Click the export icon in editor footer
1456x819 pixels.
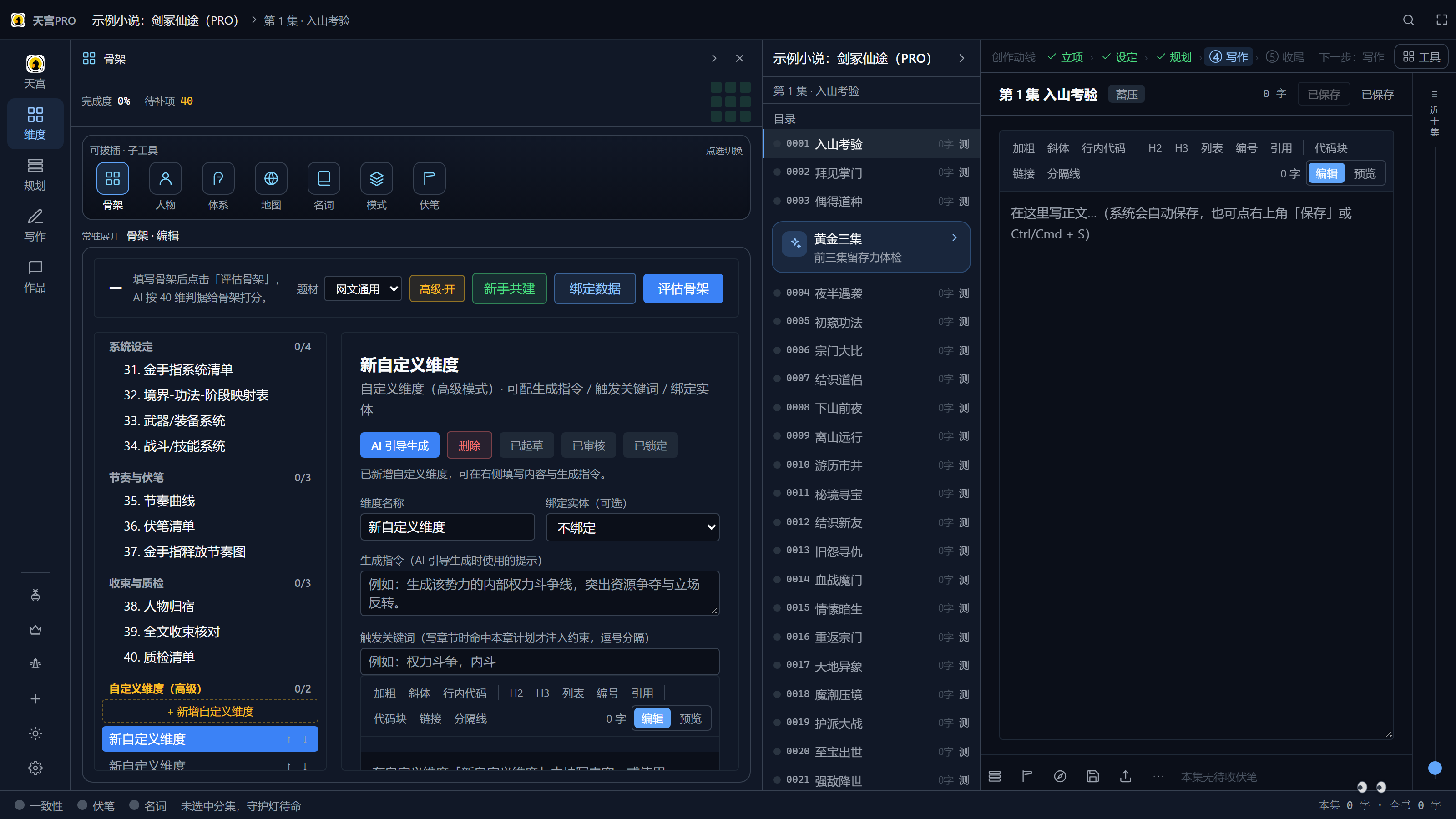tap(1125, 776)
